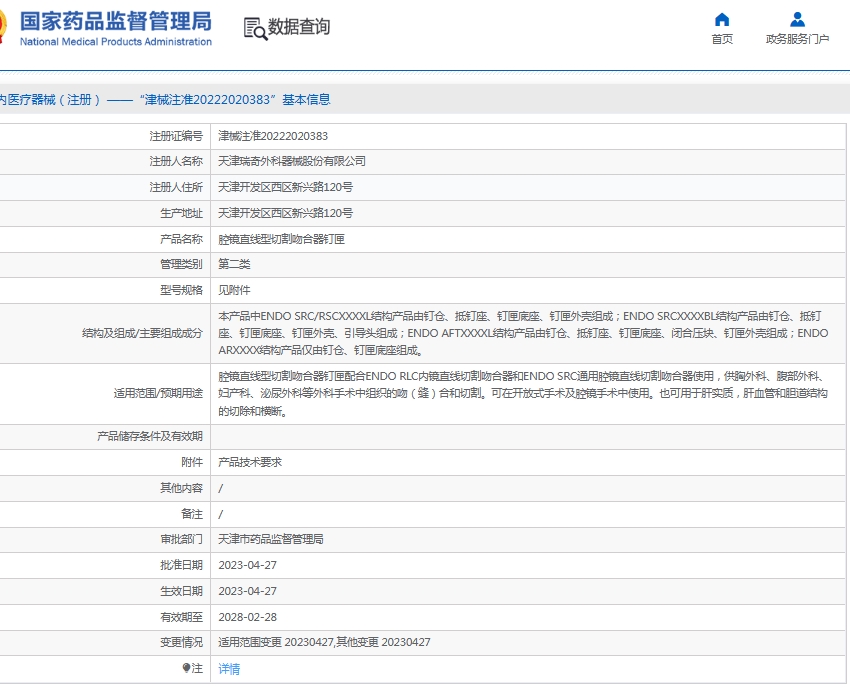Click the 型号规格 row label
850x687 pixels.
[181, 291]
